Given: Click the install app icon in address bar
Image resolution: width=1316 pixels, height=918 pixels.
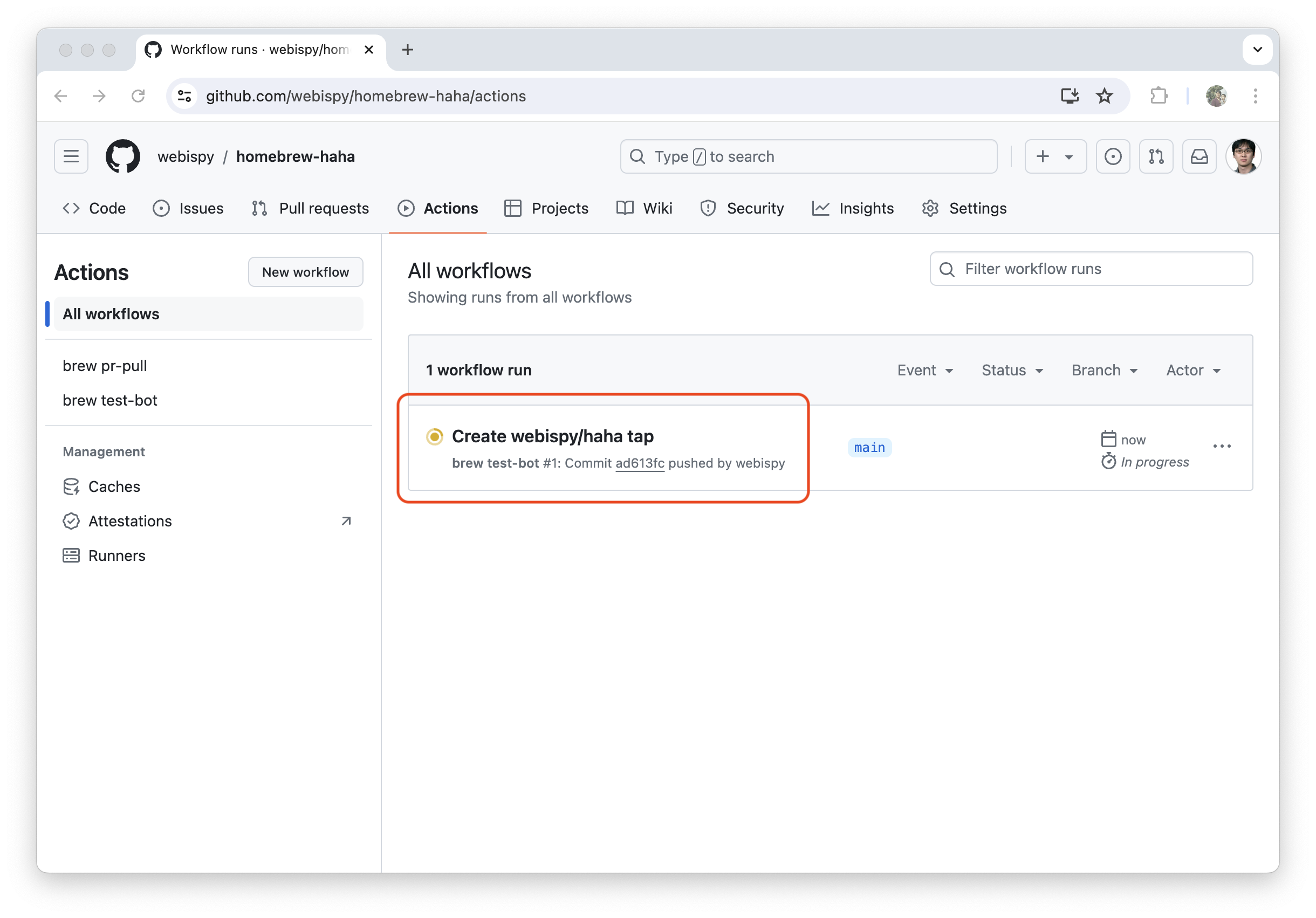Looking at the screenshot, I should coord(1070,95).
